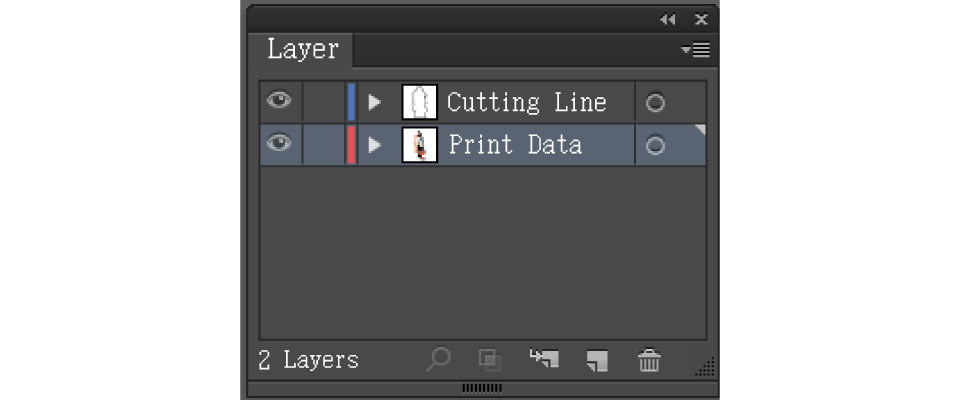Click the red Print Data color bar
Image resolution: width=960 pixels, height=400 pixels.
351,145
